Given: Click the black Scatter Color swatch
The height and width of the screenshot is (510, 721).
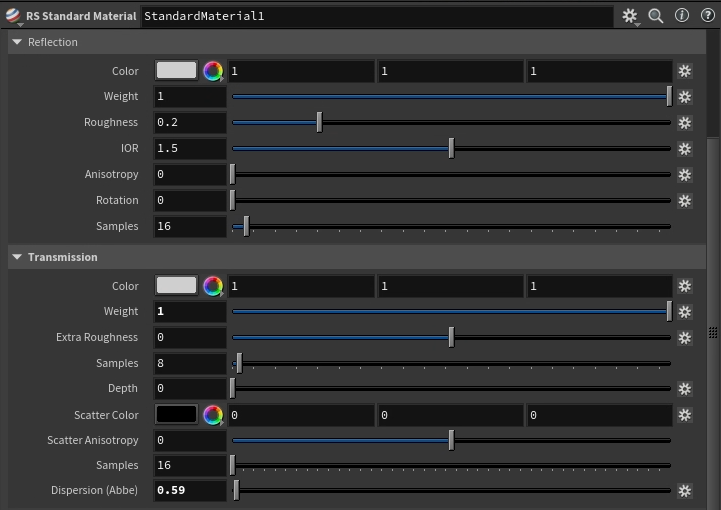Looking at the screenshot, I should pos(176,415).
